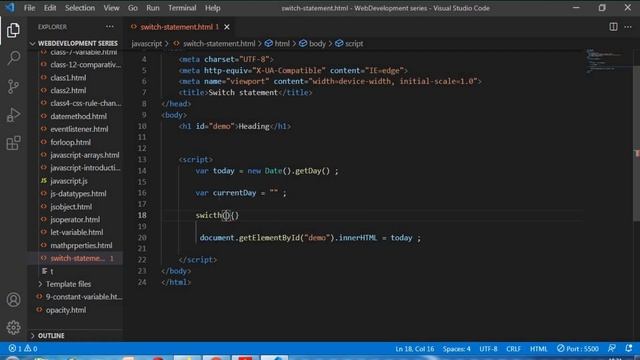Viewport: 640px width, 360px height.
Task: Close the switch-statement.html tab
Action: (x=227, y=27)
